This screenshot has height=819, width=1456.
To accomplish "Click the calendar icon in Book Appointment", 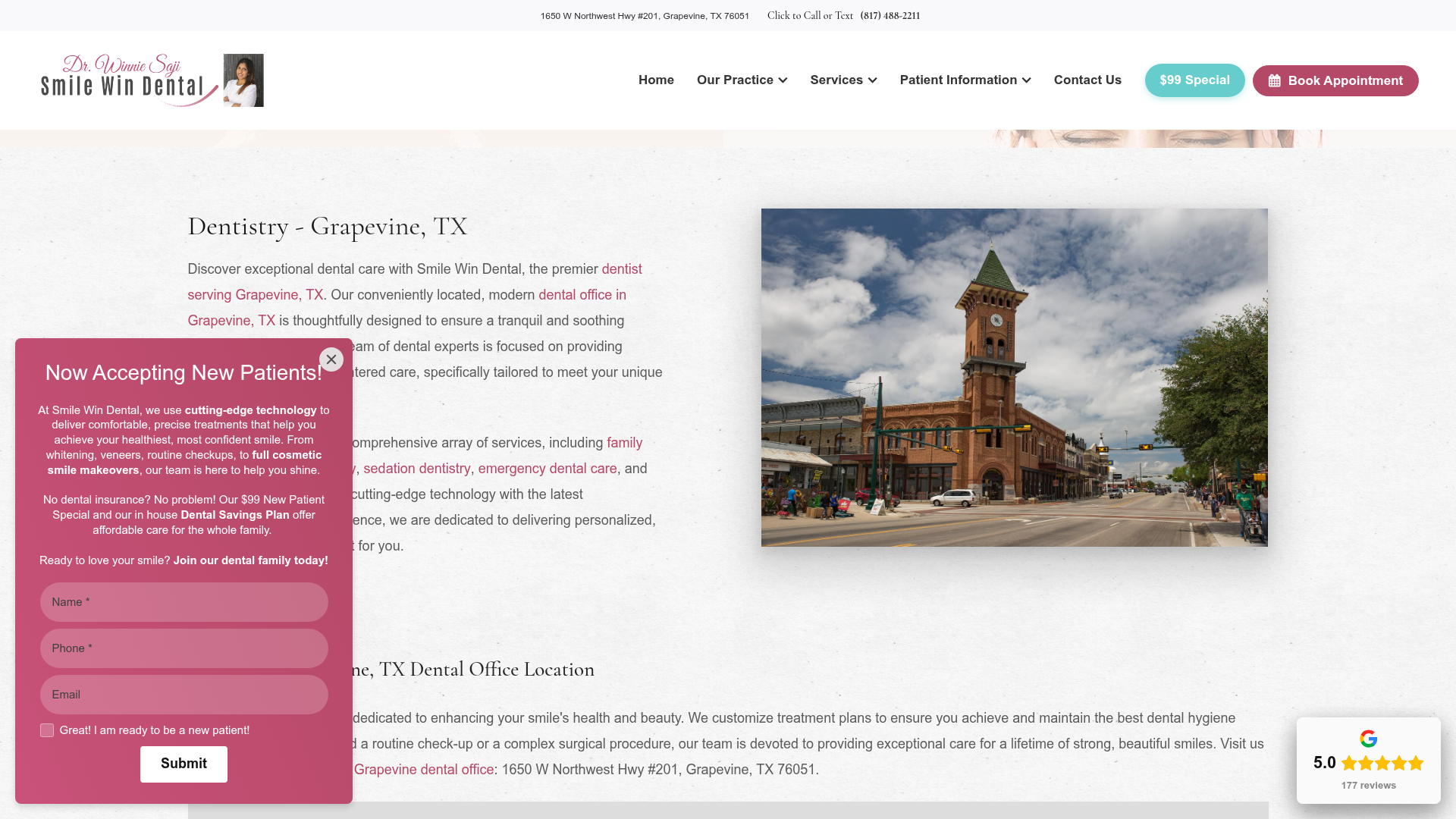I will [x=1275, y=81].
